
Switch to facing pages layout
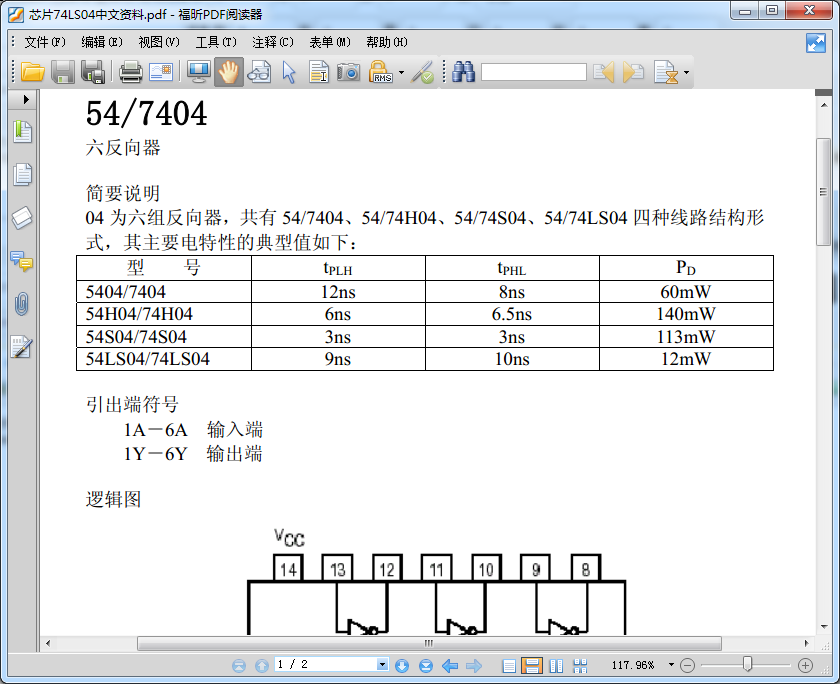click(556, 666)
